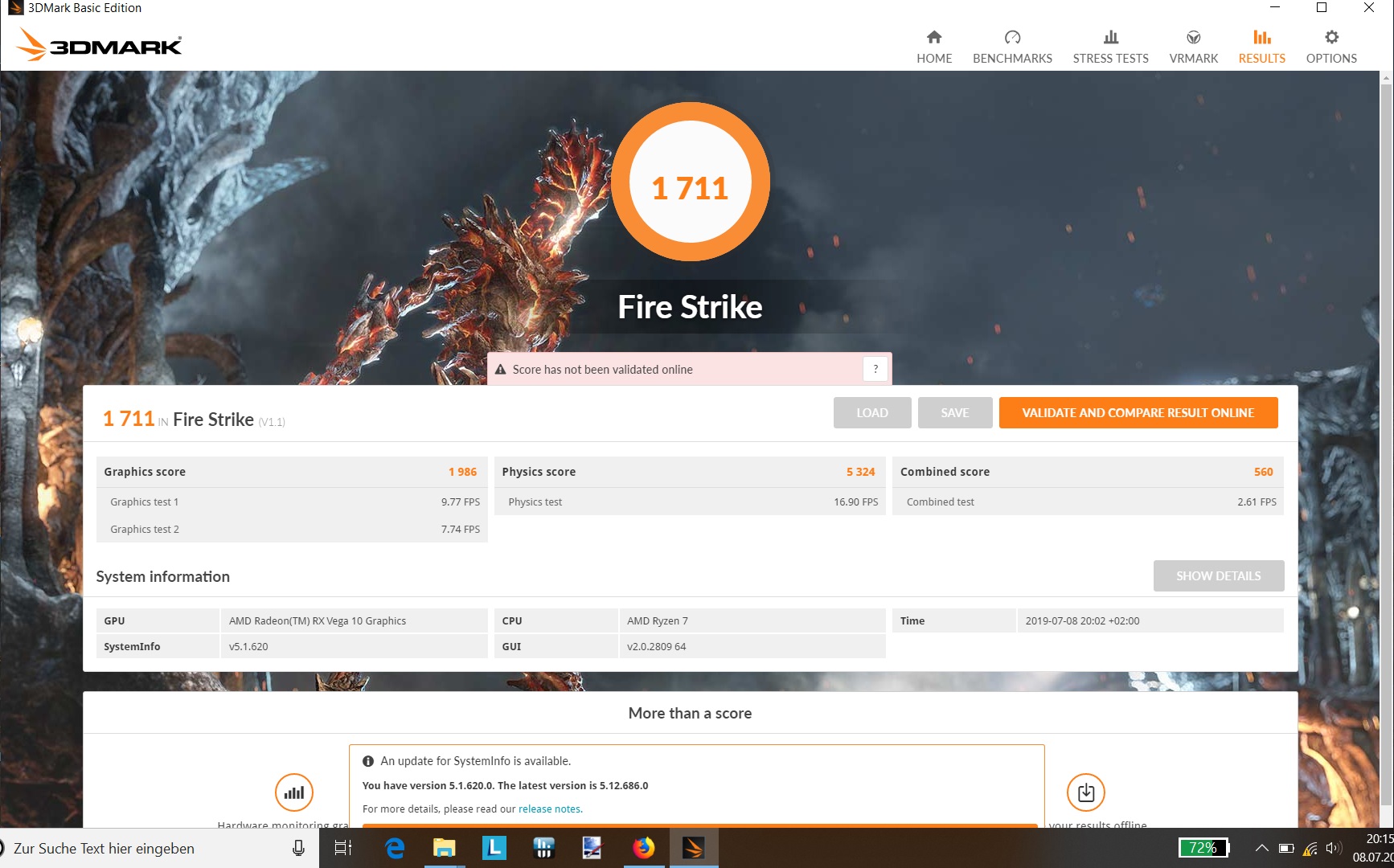Click the info icon beside the SystemInfo update notice
This screenshot has height=868, width=1394.
(368, 761)
